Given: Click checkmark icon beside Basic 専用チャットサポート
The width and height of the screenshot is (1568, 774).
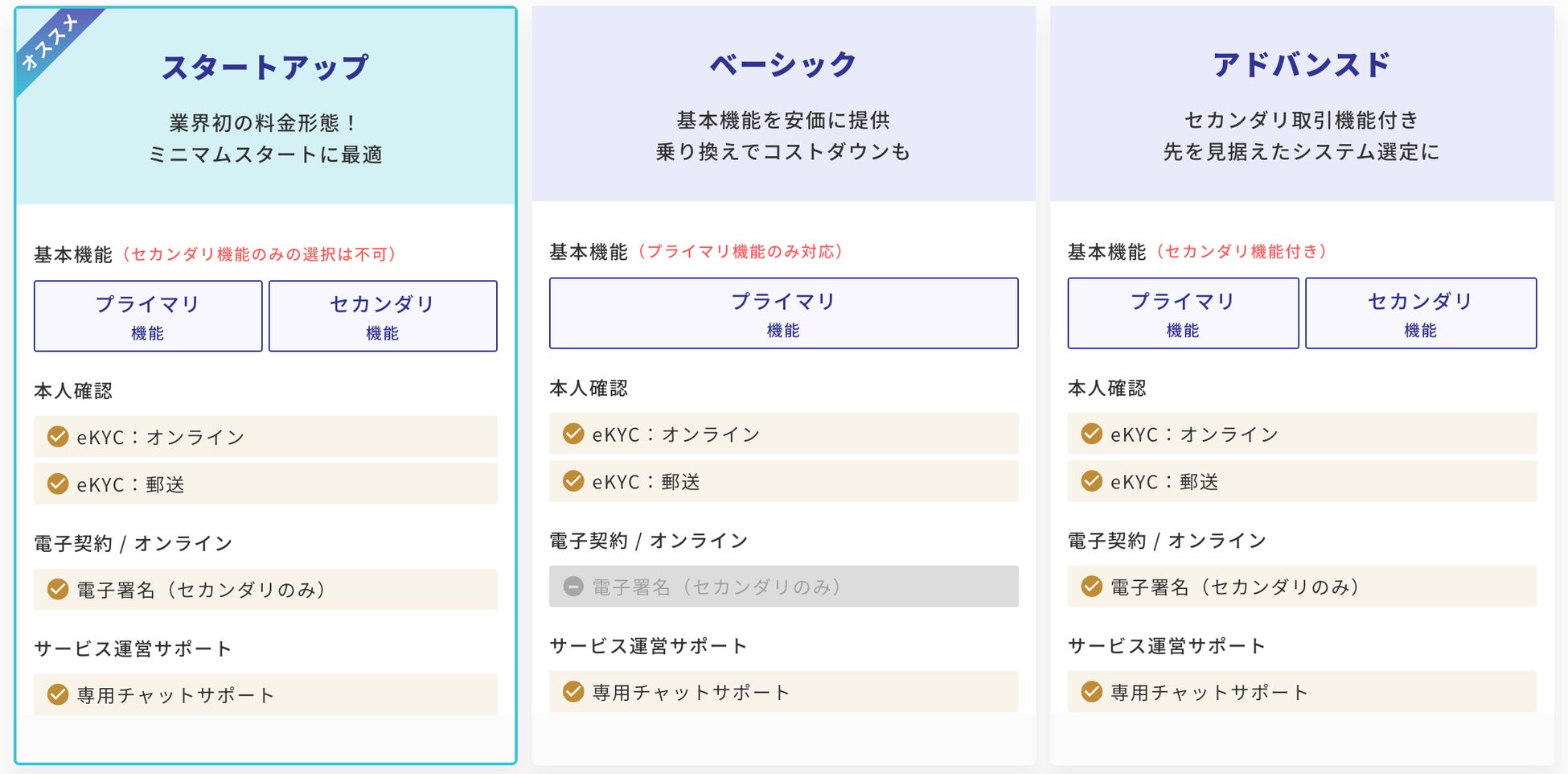Looking at the screenshot, I should pos(573,692).
